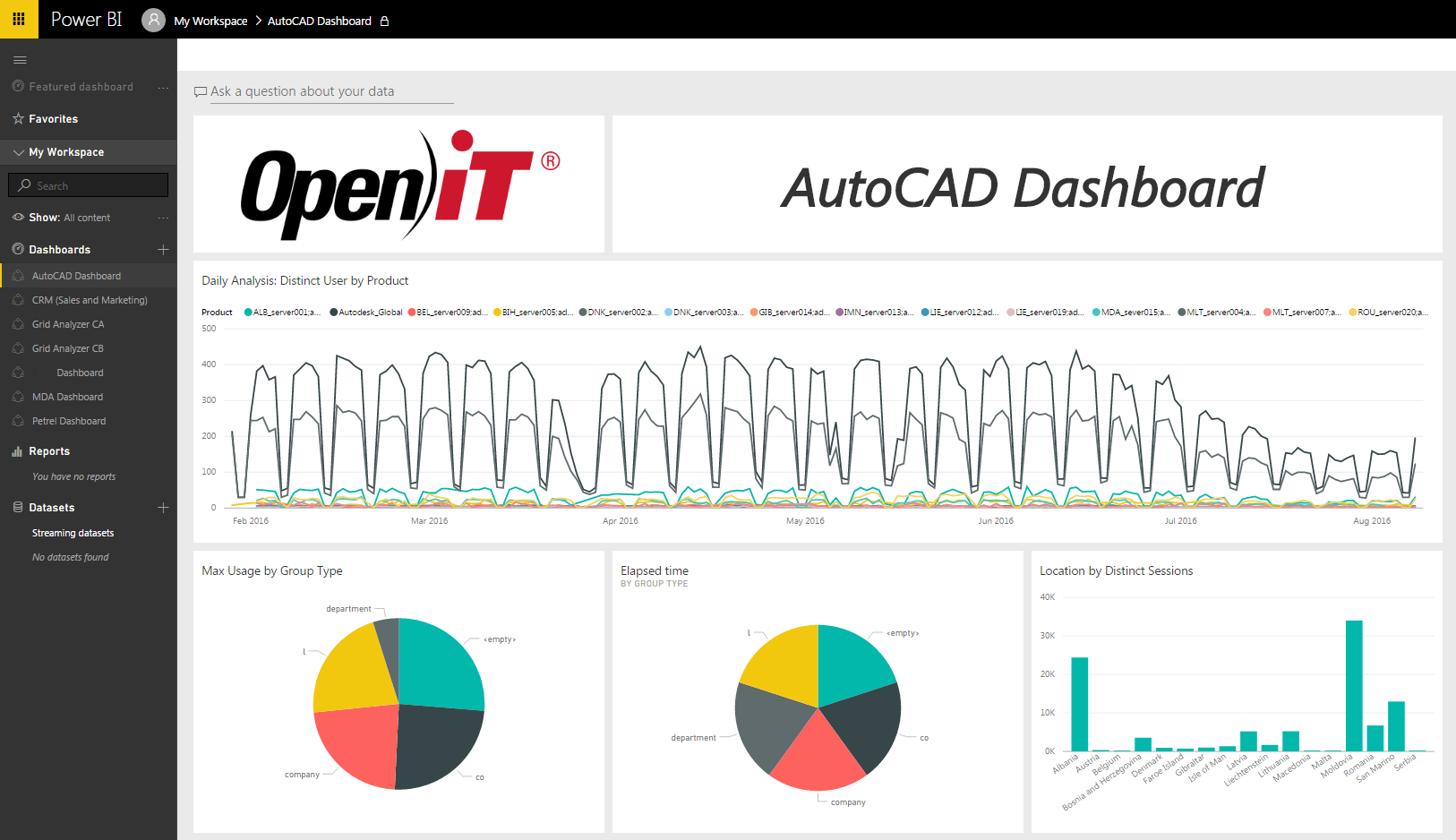Click the Dashboards gauge icon

[18, 249]
